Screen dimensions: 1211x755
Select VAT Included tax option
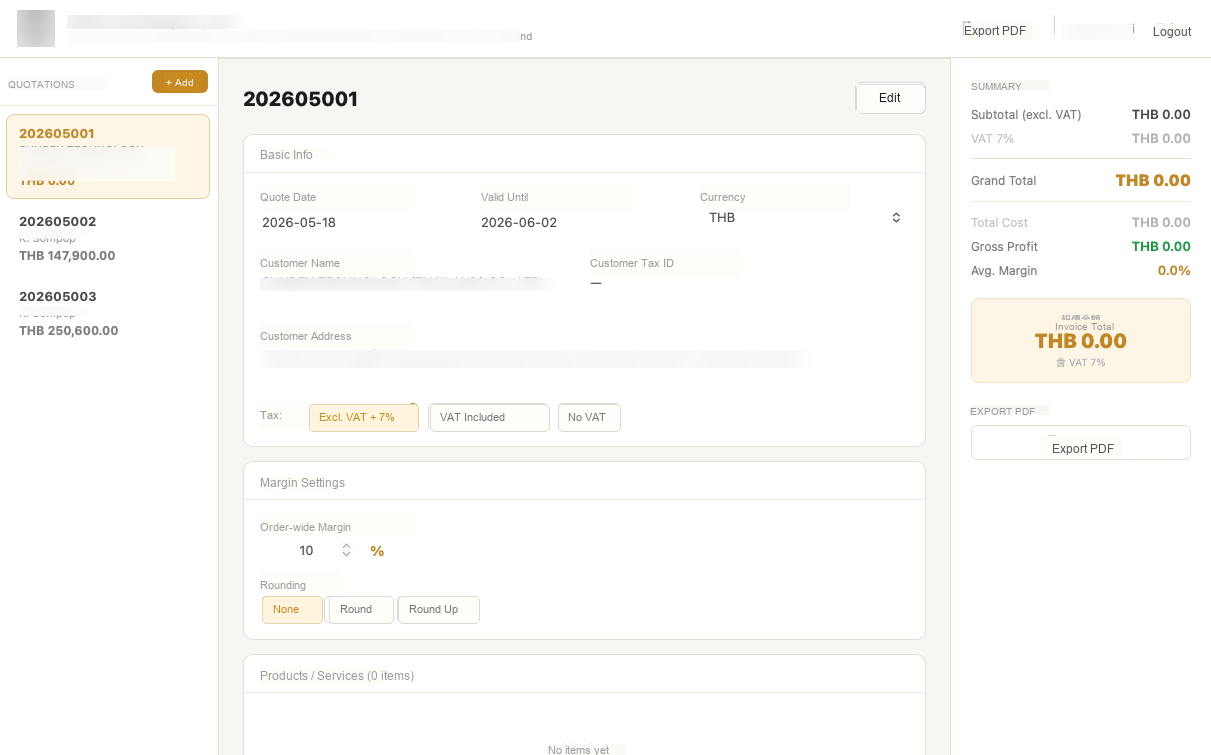coord(489,417)
